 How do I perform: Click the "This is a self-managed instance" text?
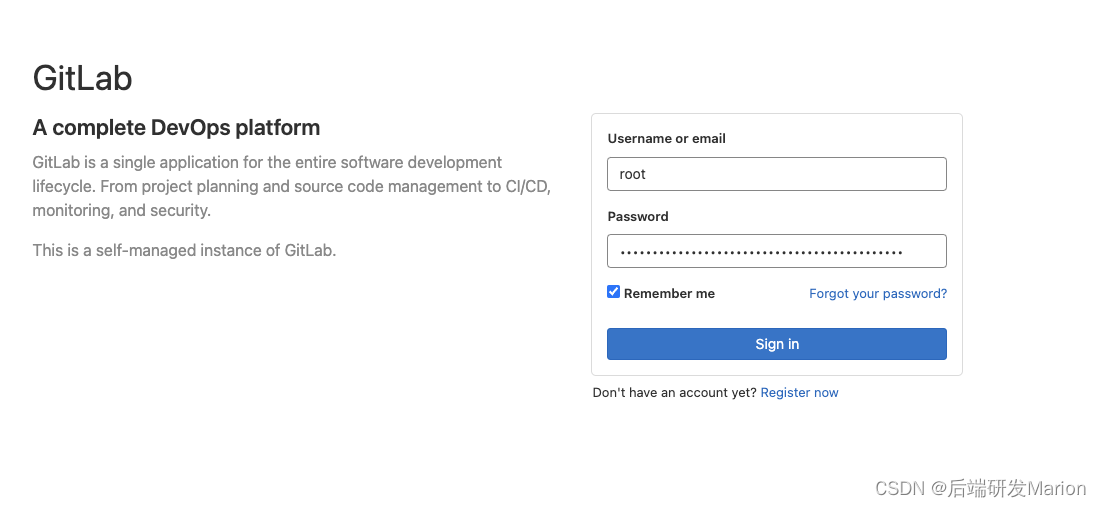click(184, 250)
